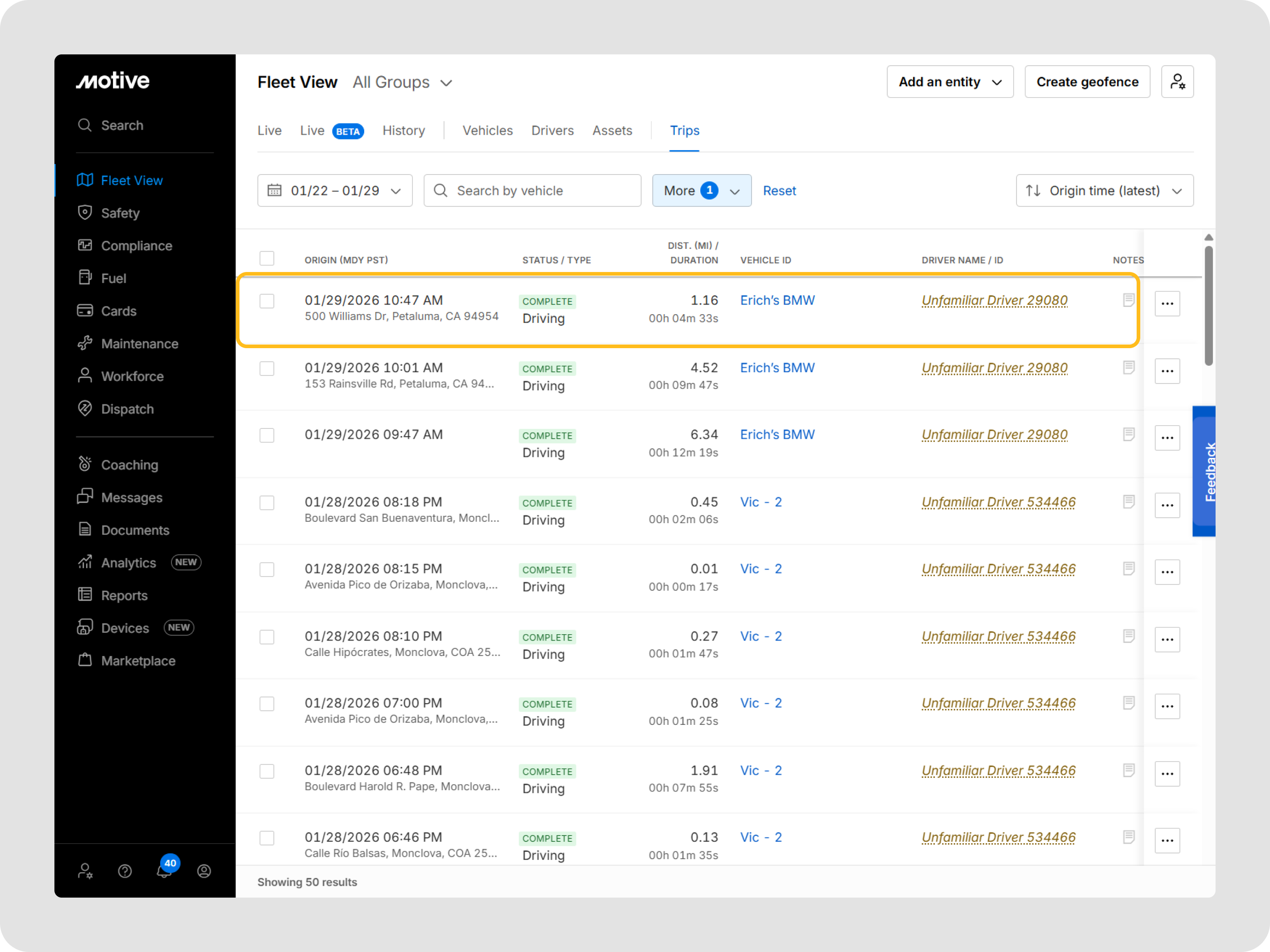Click the user profile icon in sidebar footer
The image size is (1270, 952).
point(204,871)
